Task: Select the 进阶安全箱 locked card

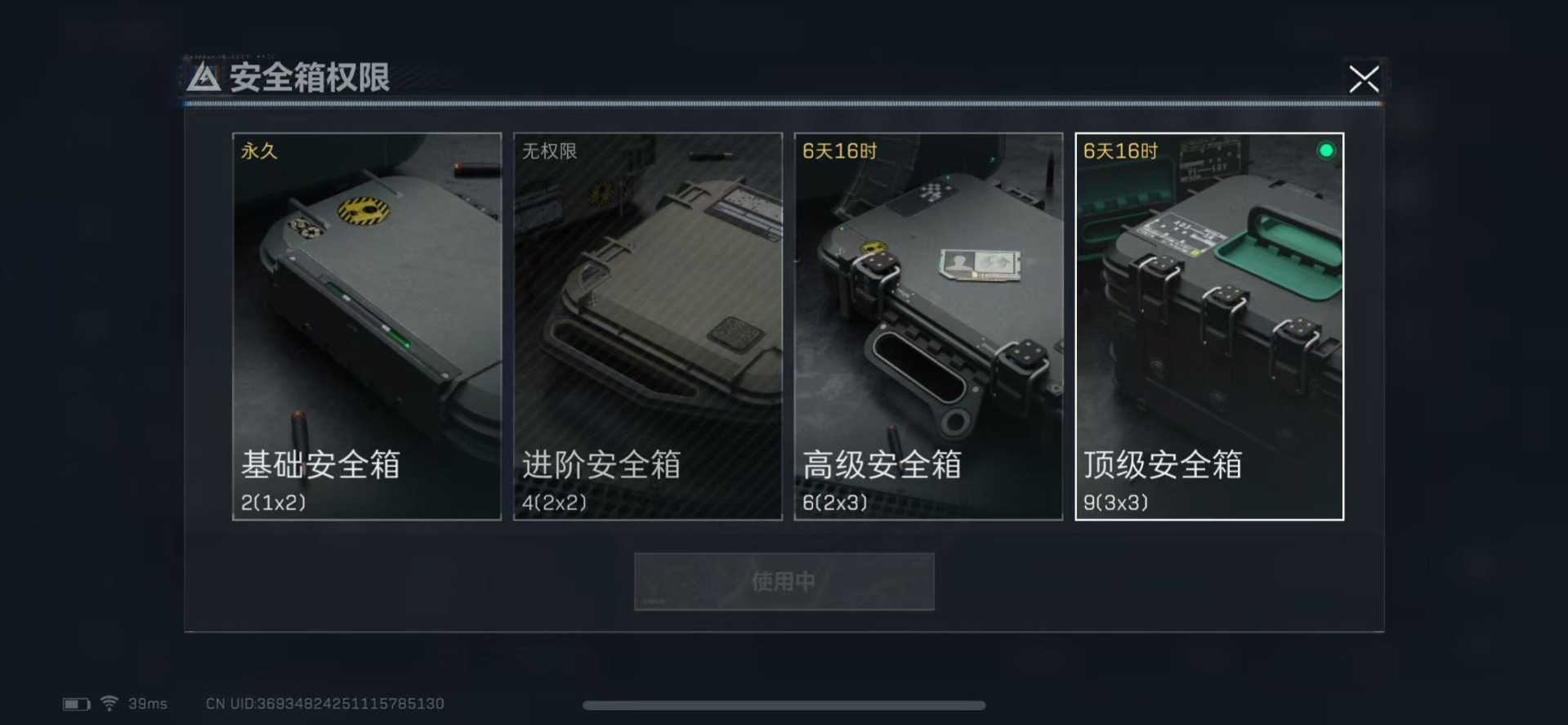Action: coord(648,326)
